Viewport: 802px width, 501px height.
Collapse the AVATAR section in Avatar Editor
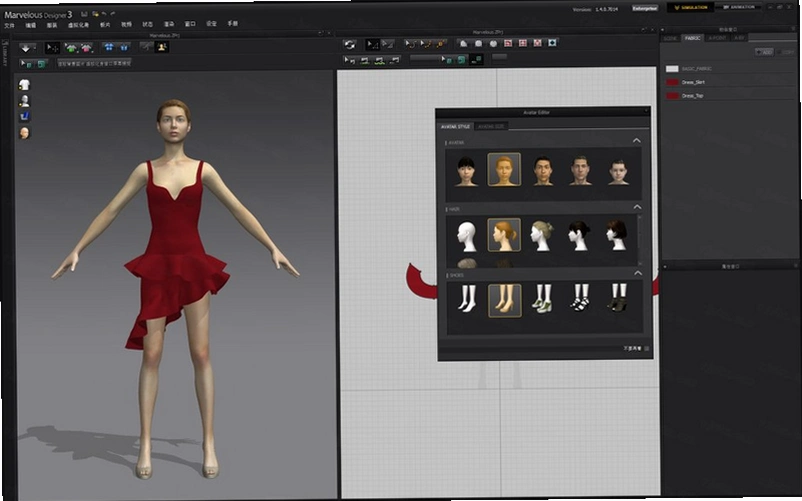pos(637,141)
